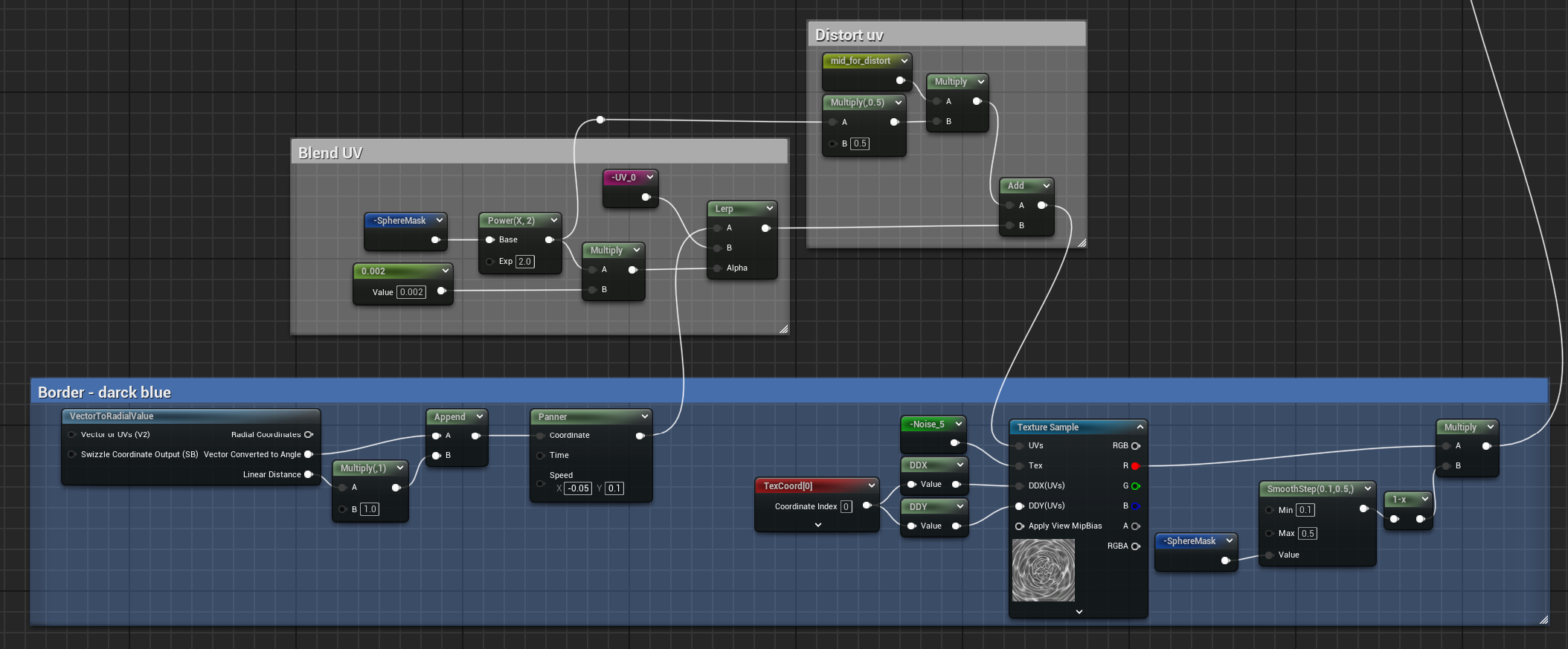Toggle the Power(X, 2) node chevron

pos(553,221)
